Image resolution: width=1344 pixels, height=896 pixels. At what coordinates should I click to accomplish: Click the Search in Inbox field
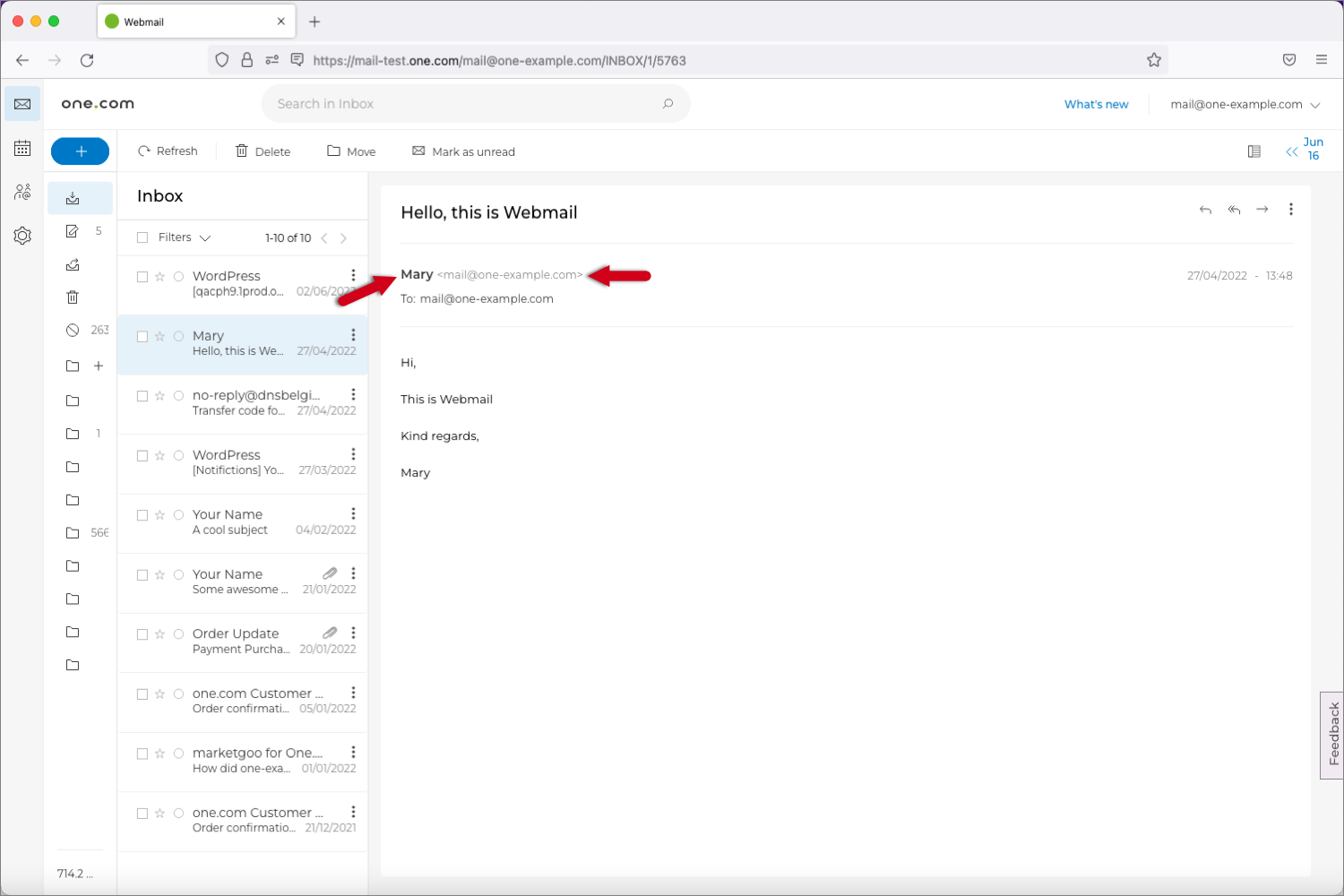[466, 104]
